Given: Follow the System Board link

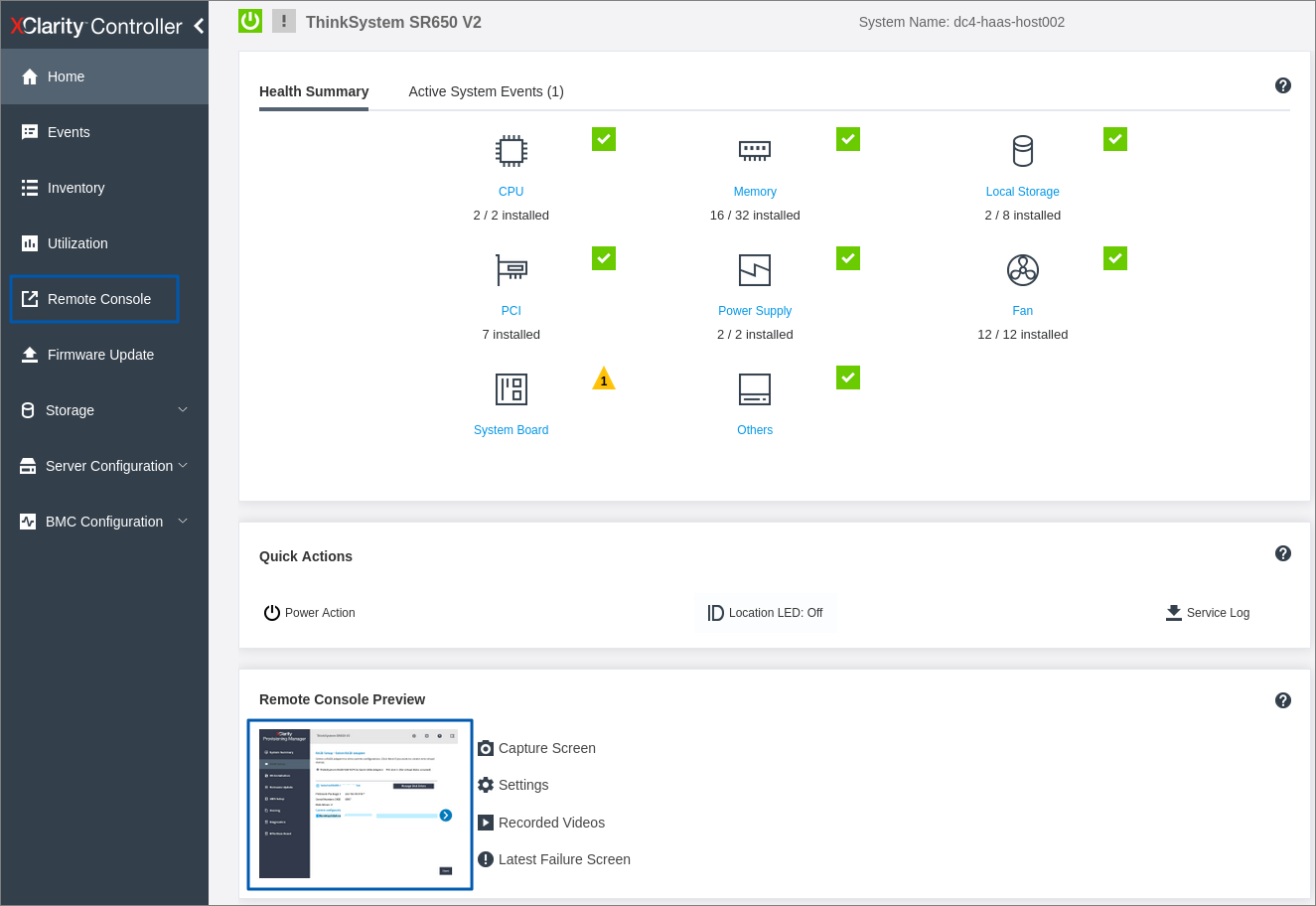Looking at the screenshot, I should [512, 430].
